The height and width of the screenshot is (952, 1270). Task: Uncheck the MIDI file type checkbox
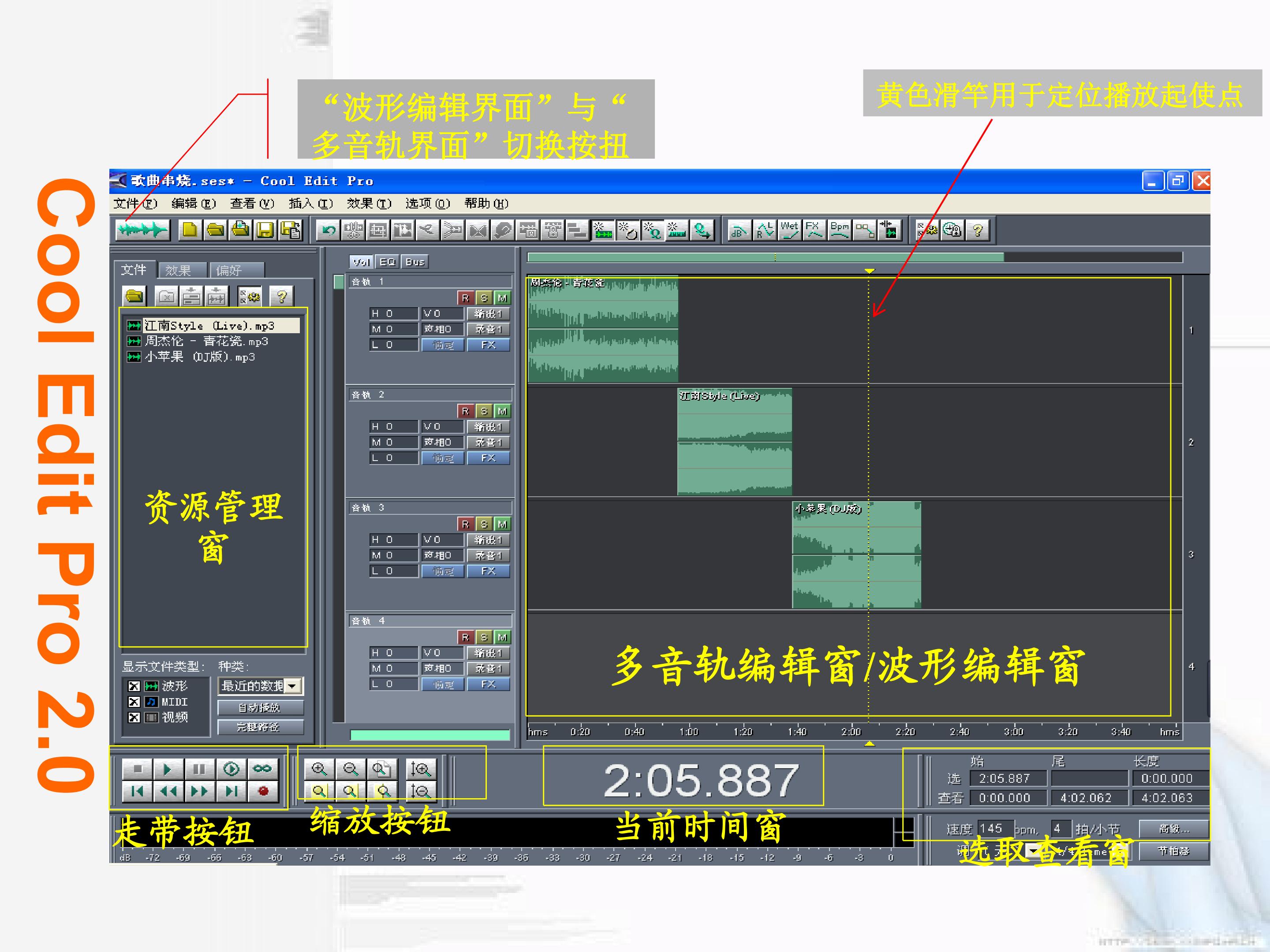[134, 702]
